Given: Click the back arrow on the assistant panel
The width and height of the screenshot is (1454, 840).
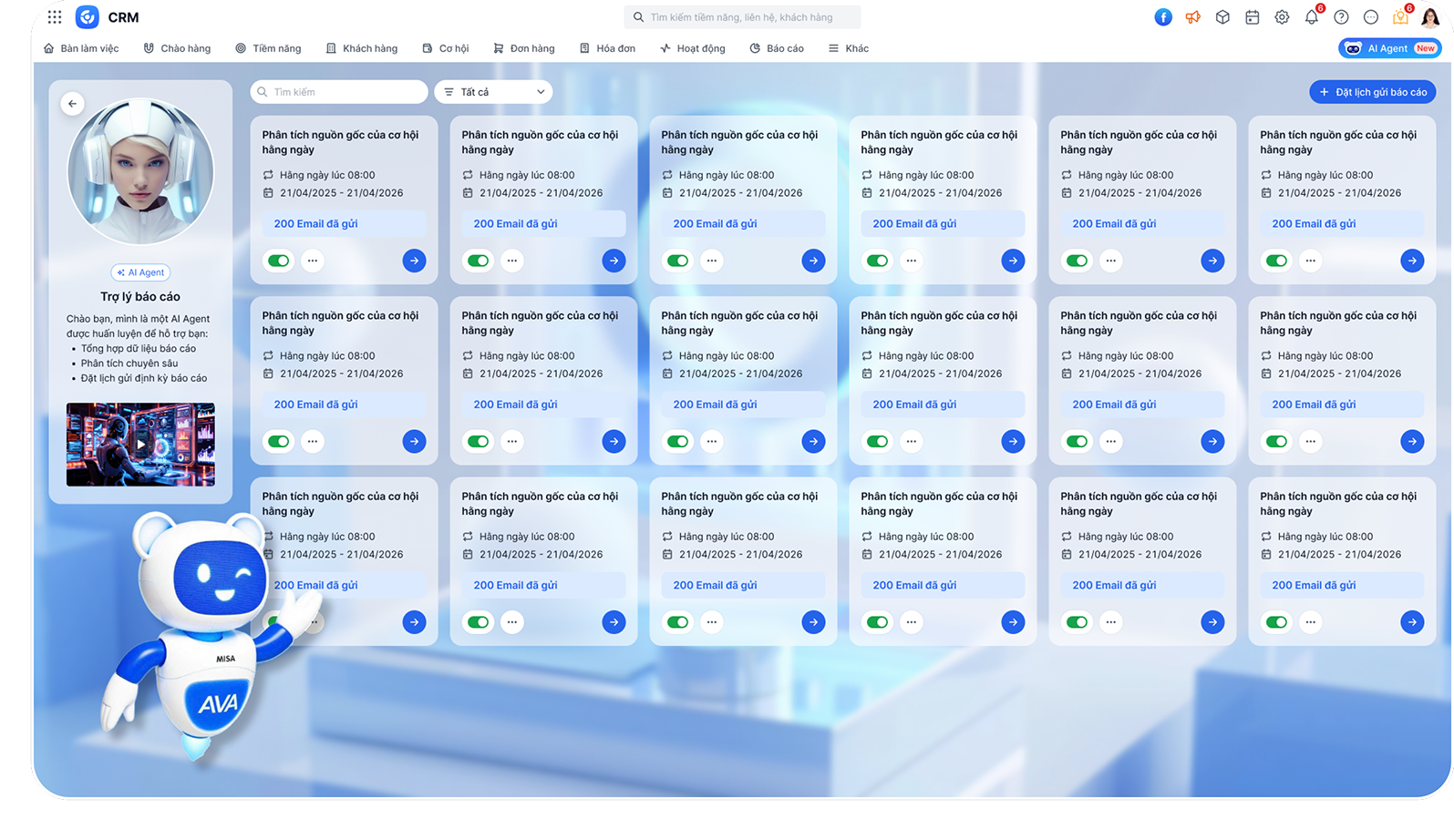Looking at the screenshot, I should 73,104.
